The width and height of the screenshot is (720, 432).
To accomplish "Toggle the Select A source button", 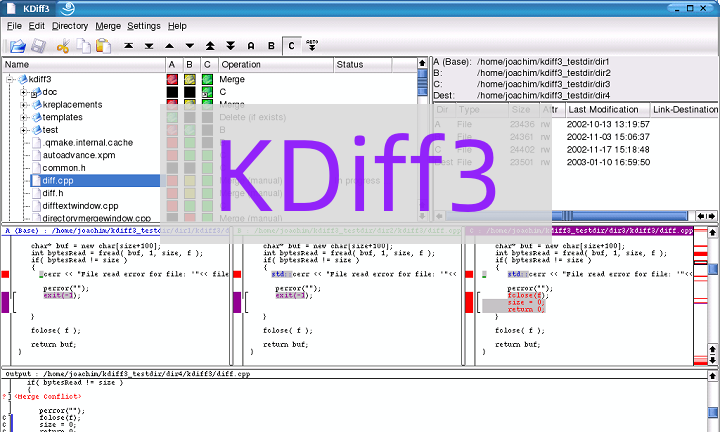I will [251, 46].
